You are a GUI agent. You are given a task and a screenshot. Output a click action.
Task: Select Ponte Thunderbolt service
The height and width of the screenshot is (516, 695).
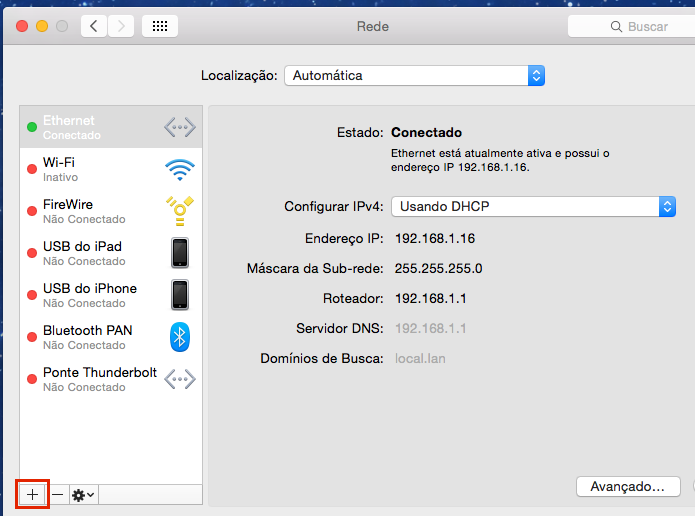pyautogui.click(x=111, y=379)
